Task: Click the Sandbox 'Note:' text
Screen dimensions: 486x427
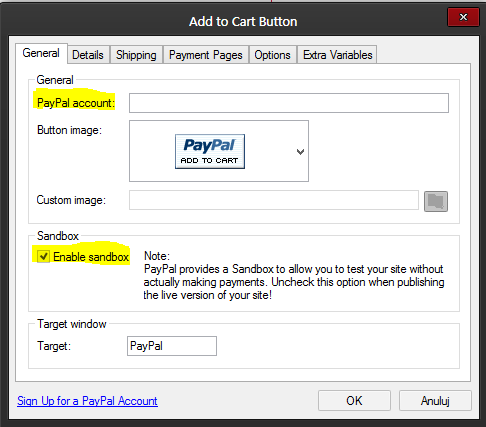Action: tap(157, 256)
